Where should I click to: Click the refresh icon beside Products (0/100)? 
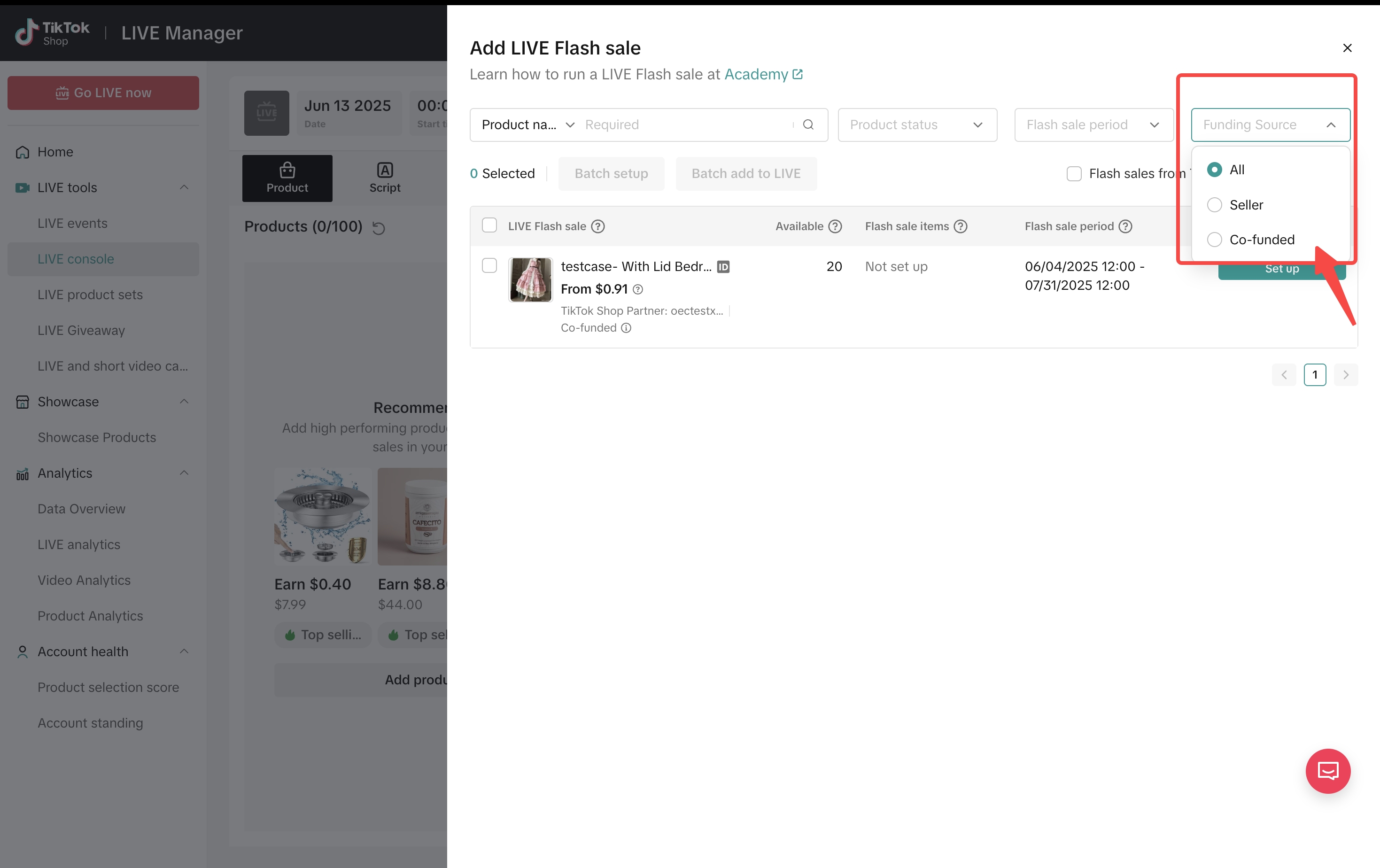pyautogui.click(x=378, y=228)
